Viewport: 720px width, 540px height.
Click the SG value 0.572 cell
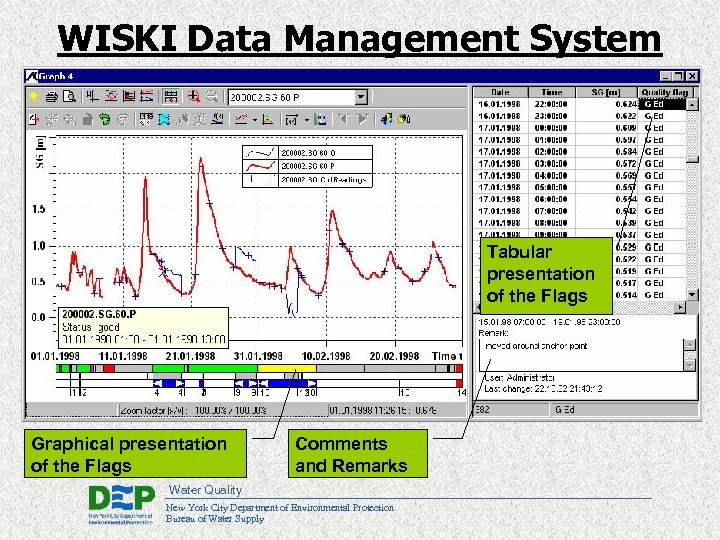pos(606,164)
